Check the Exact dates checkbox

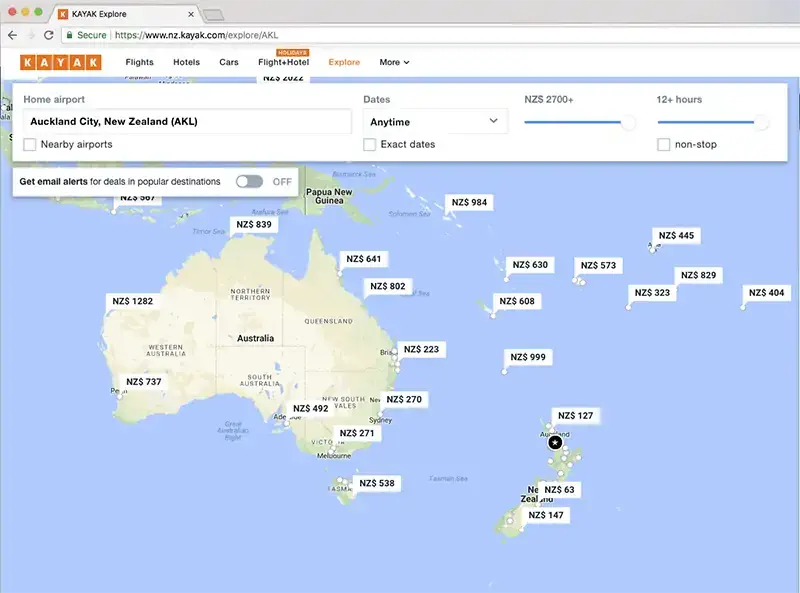370,145
